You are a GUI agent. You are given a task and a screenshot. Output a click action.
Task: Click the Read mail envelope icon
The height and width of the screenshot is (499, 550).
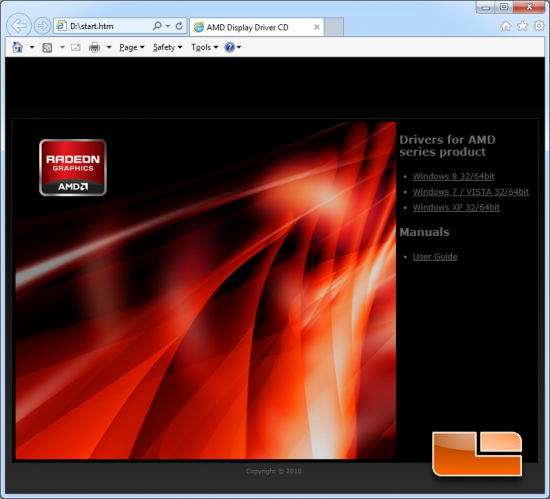(x=76, y=47)
